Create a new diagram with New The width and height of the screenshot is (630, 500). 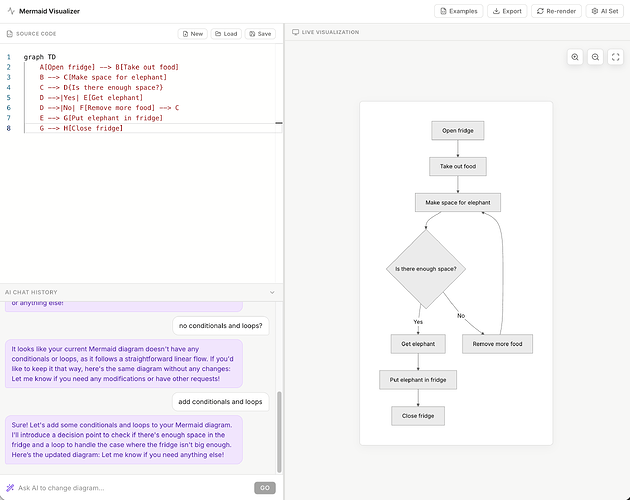[x=192, y=33]
